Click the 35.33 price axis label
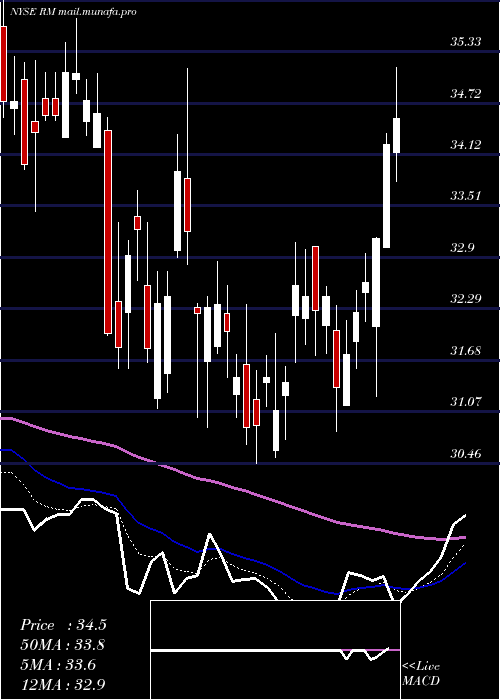 [466, 42]
